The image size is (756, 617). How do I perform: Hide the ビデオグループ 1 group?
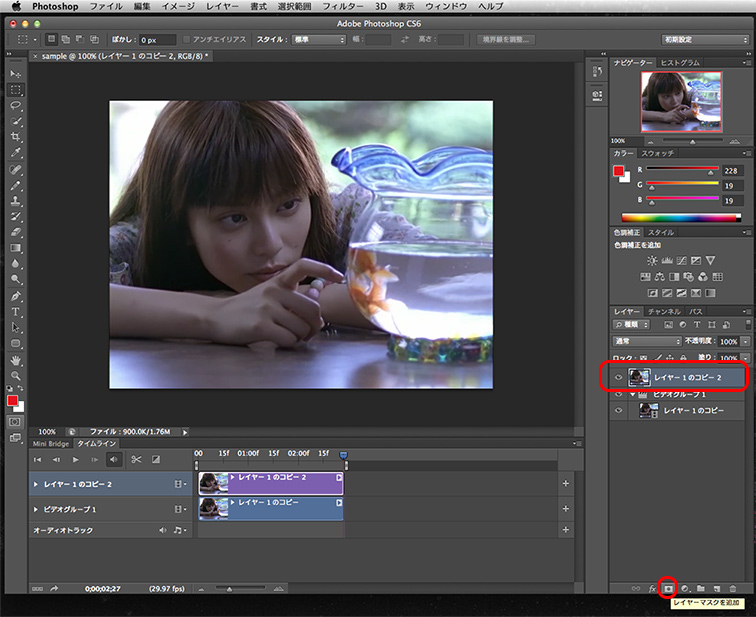coord(618,394)
